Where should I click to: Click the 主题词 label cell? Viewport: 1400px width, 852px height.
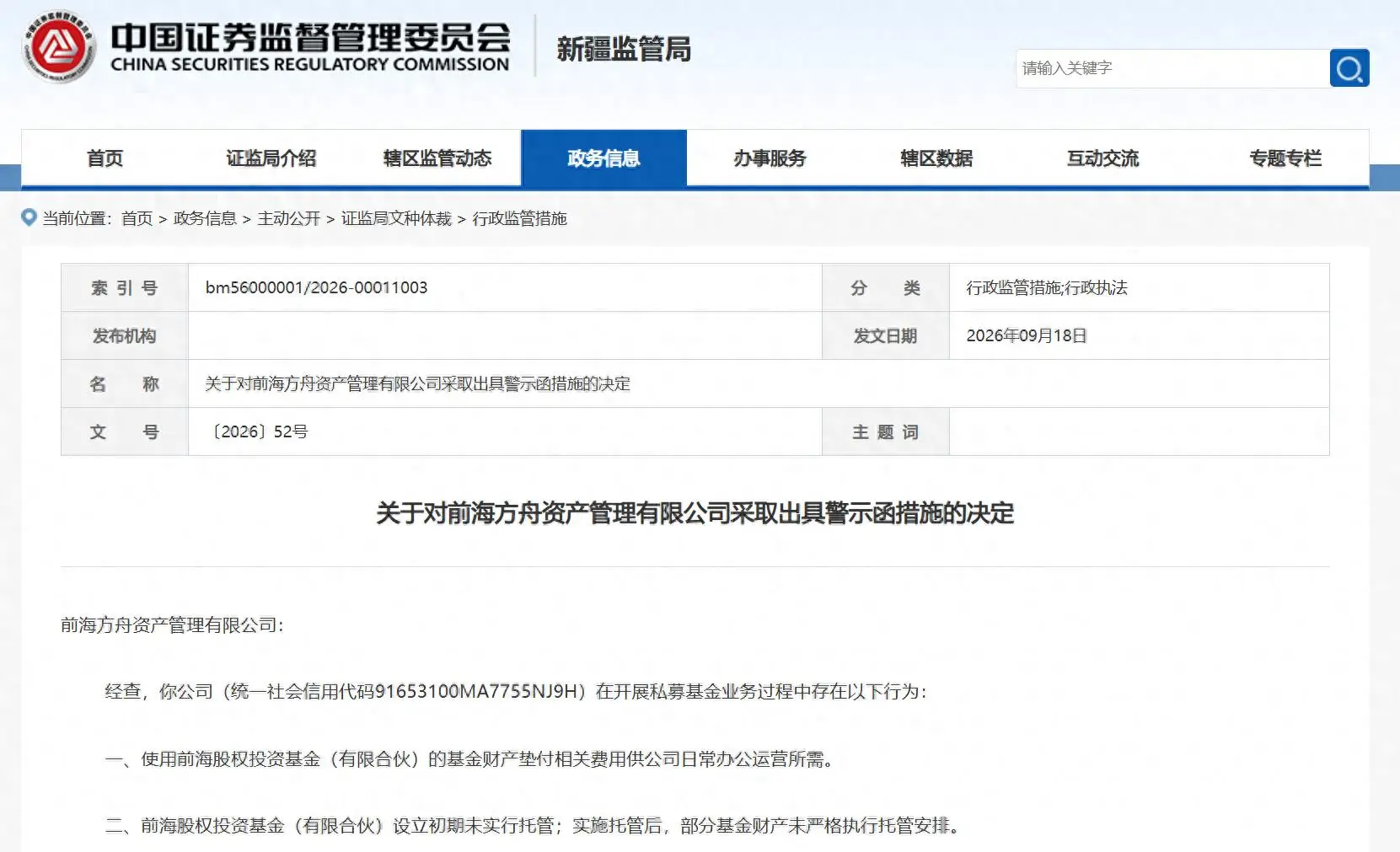885,431
